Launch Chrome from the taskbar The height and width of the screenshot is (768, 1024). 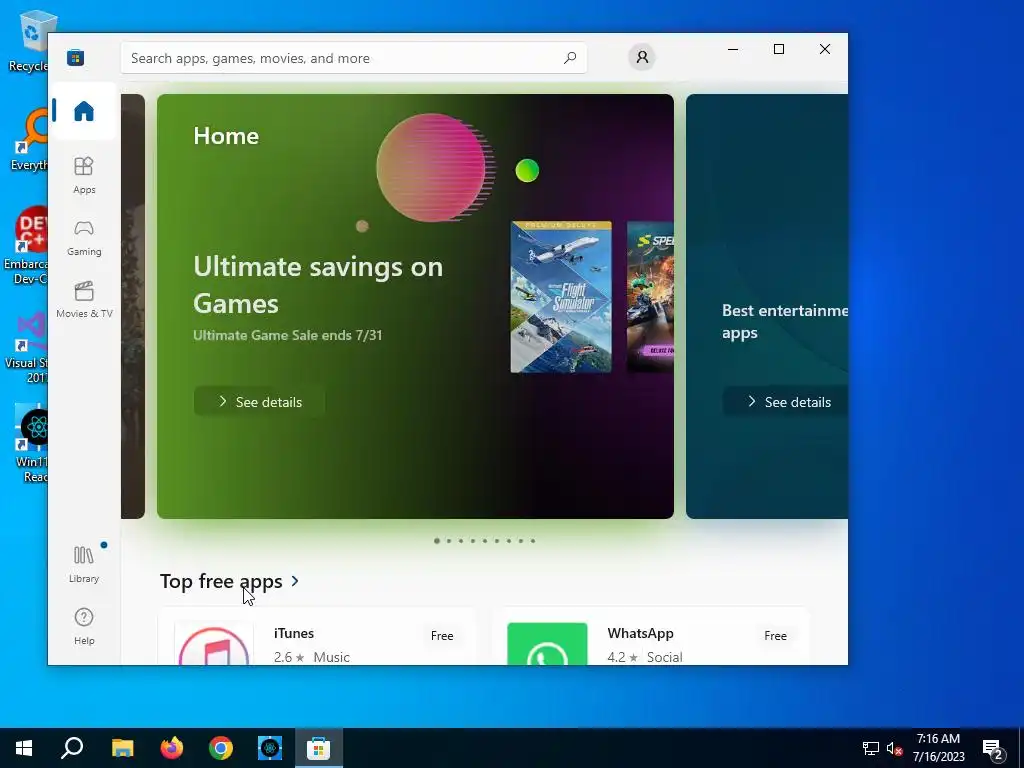click(221, 748)
